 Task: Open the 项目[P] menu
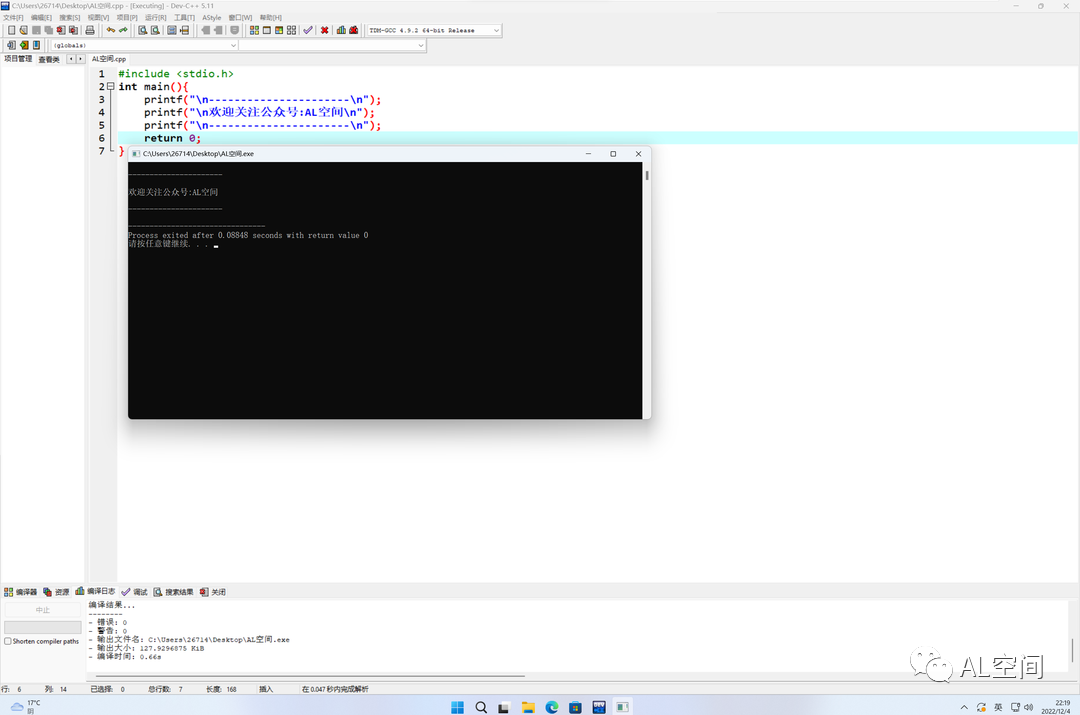[127, 17]
